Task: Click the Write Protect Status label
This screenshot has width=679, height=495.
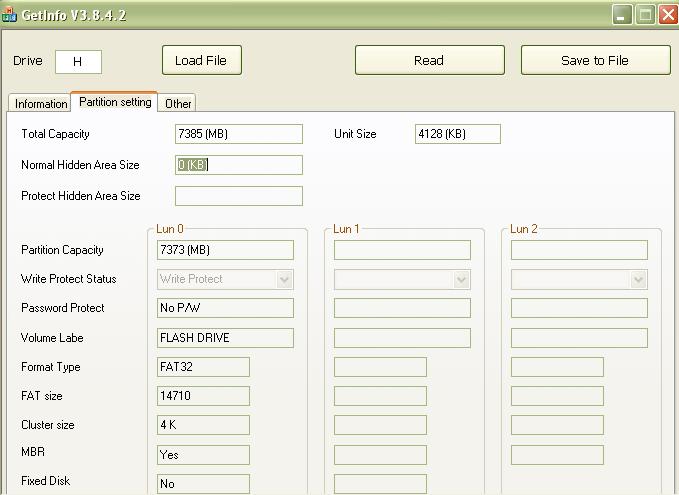Action: pos(68,278)
